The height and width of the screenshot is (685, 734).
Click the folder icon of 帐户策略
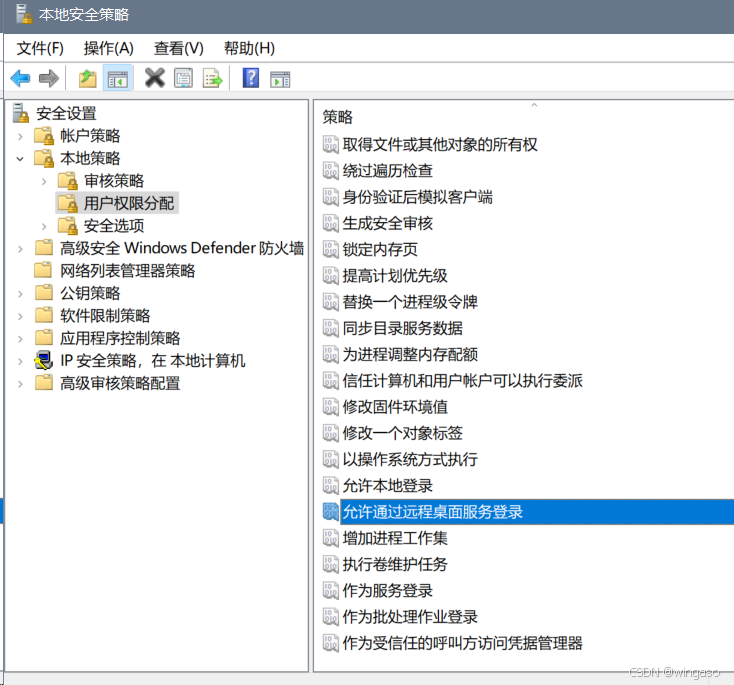tap(44, 136)
